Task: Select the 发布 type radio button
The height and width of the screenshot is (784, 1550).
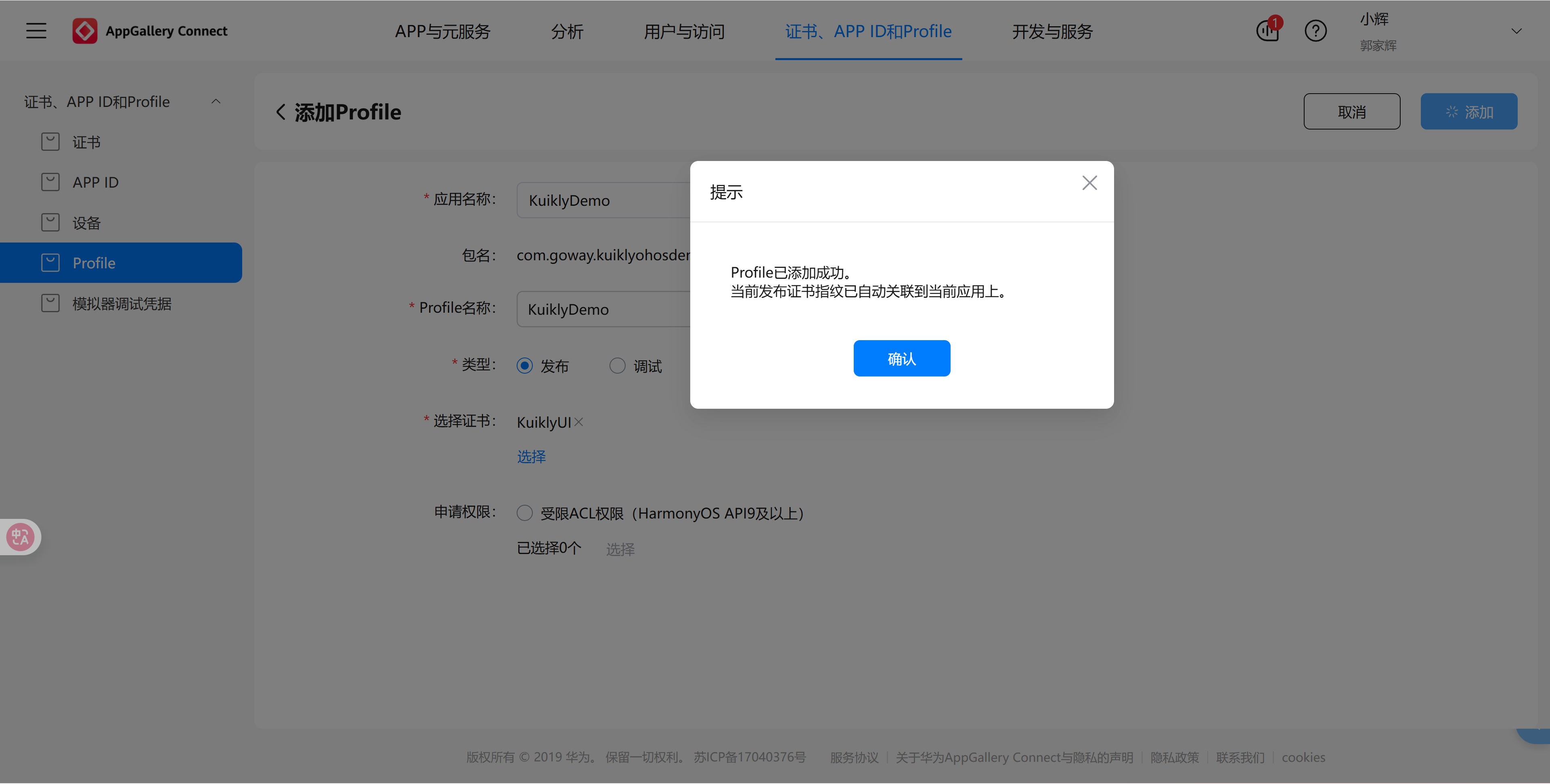Action: point(525,365)
